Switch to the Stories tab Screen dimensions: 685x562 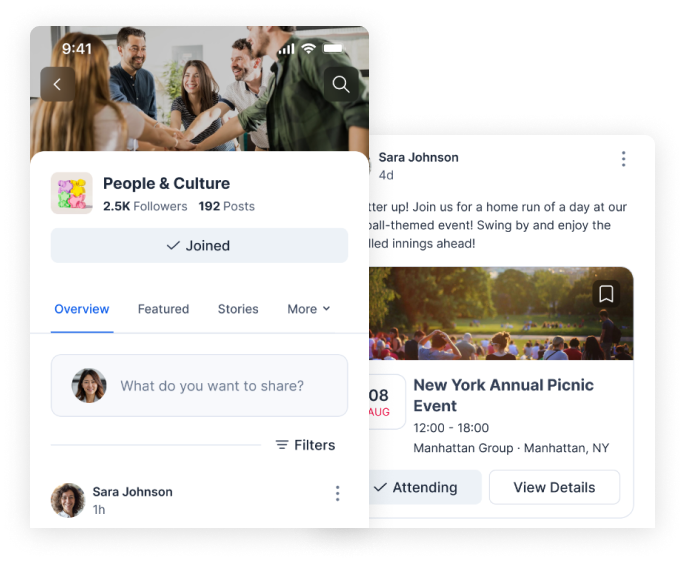tap(238, 309)
